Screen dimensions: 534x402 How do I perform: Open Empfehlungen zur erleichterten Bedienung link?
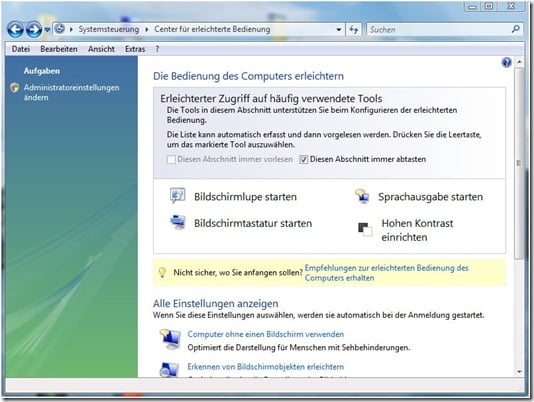(x=387, y=273)
